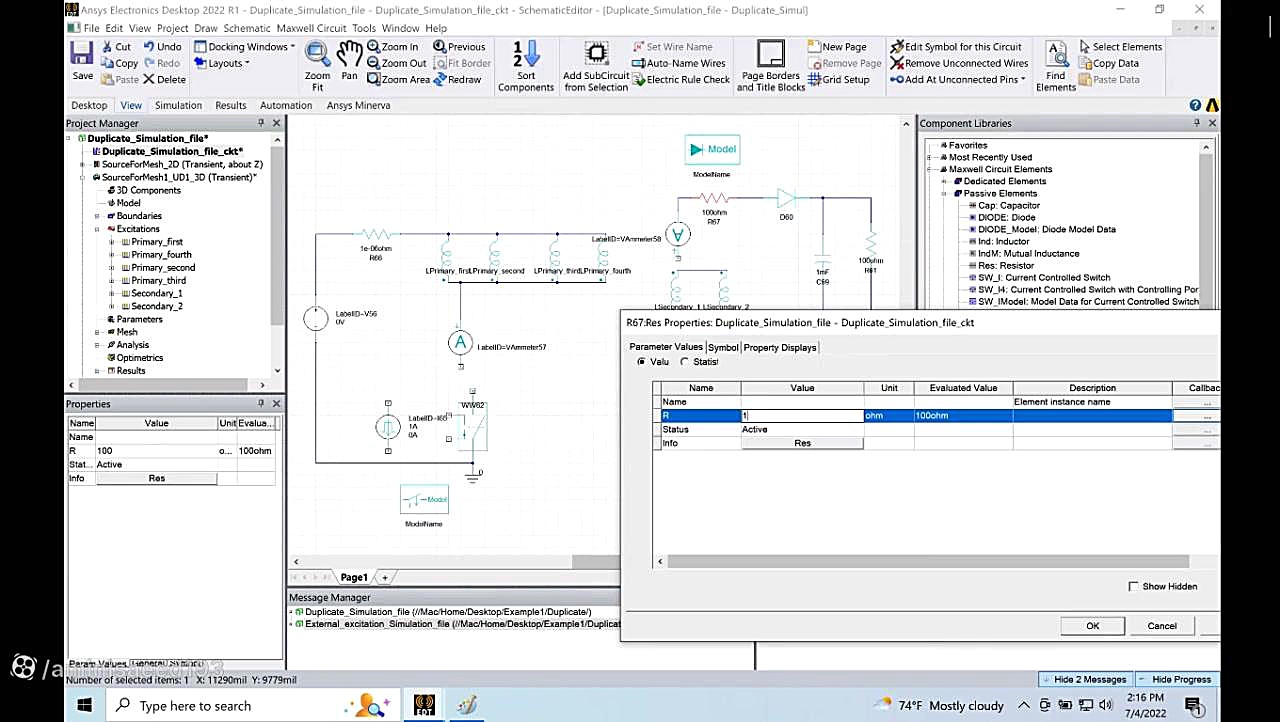Screen dimensions: 1280x722
Task: Open the Schematic menu
Action: click(x=247, y=28)
